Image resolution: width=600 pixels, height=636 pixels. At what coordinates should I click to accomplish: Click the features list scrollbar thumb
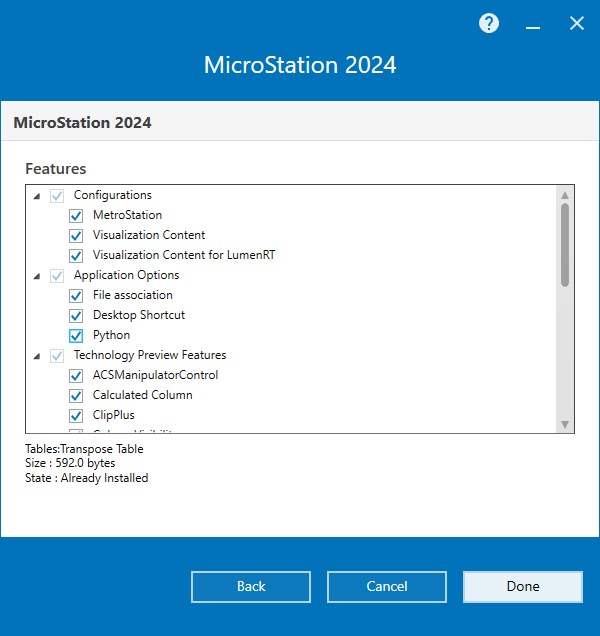[565, 245]
